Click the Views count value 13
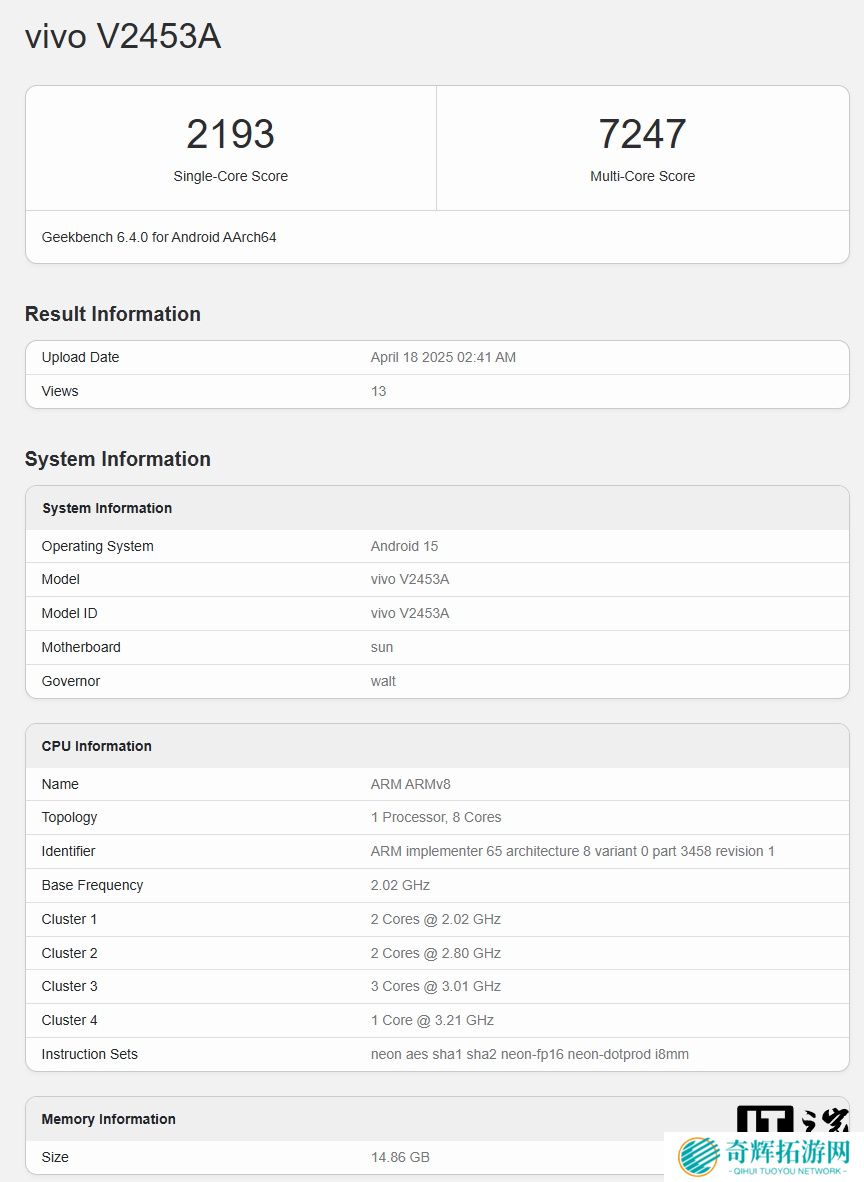The height and width of the screenshot is (1182, 864). 378,391
